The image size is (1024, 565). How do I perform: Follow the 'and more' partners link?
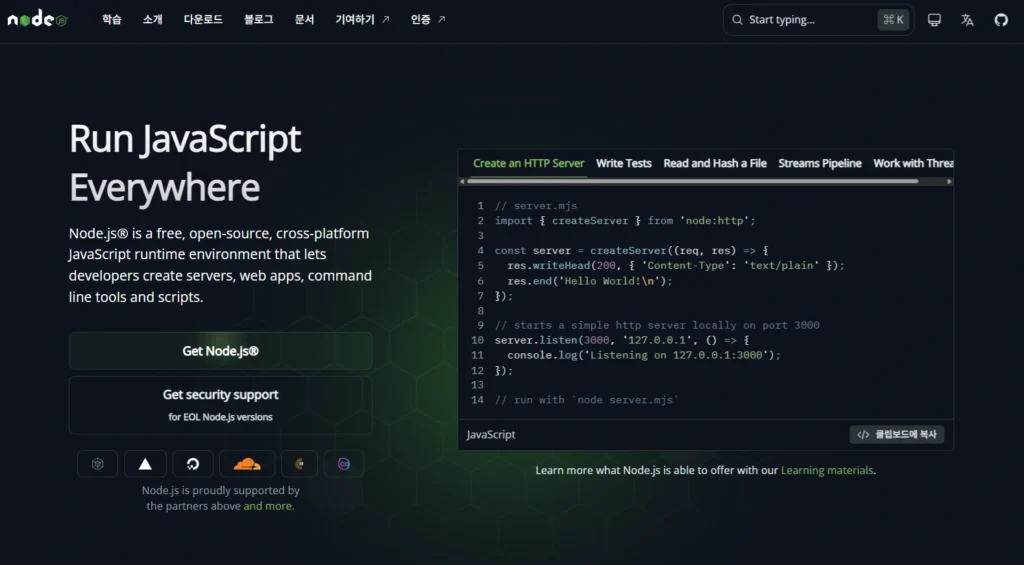268,506
